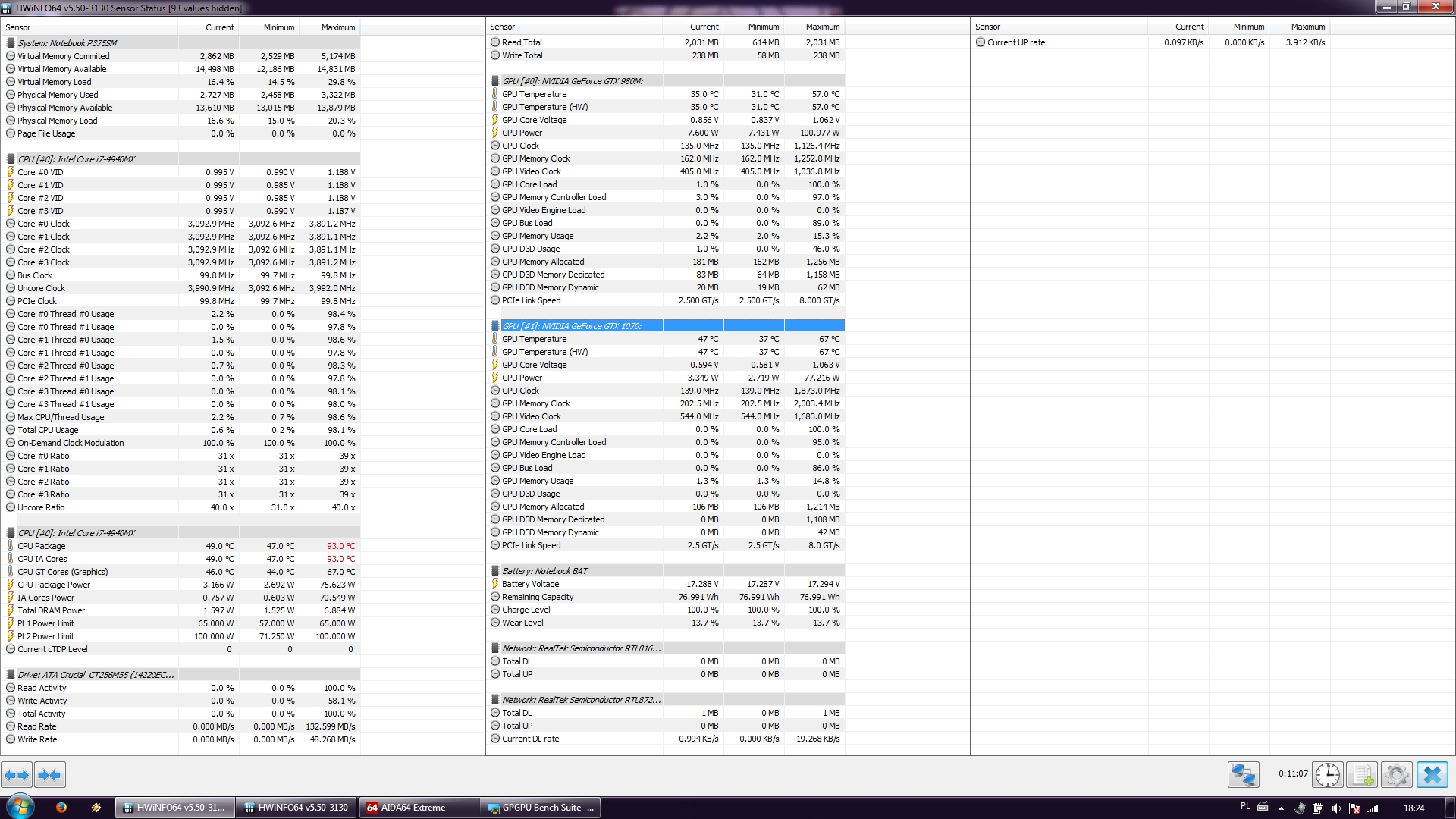
Task: Open the Windows Start orb
Action: pos(20,807)
